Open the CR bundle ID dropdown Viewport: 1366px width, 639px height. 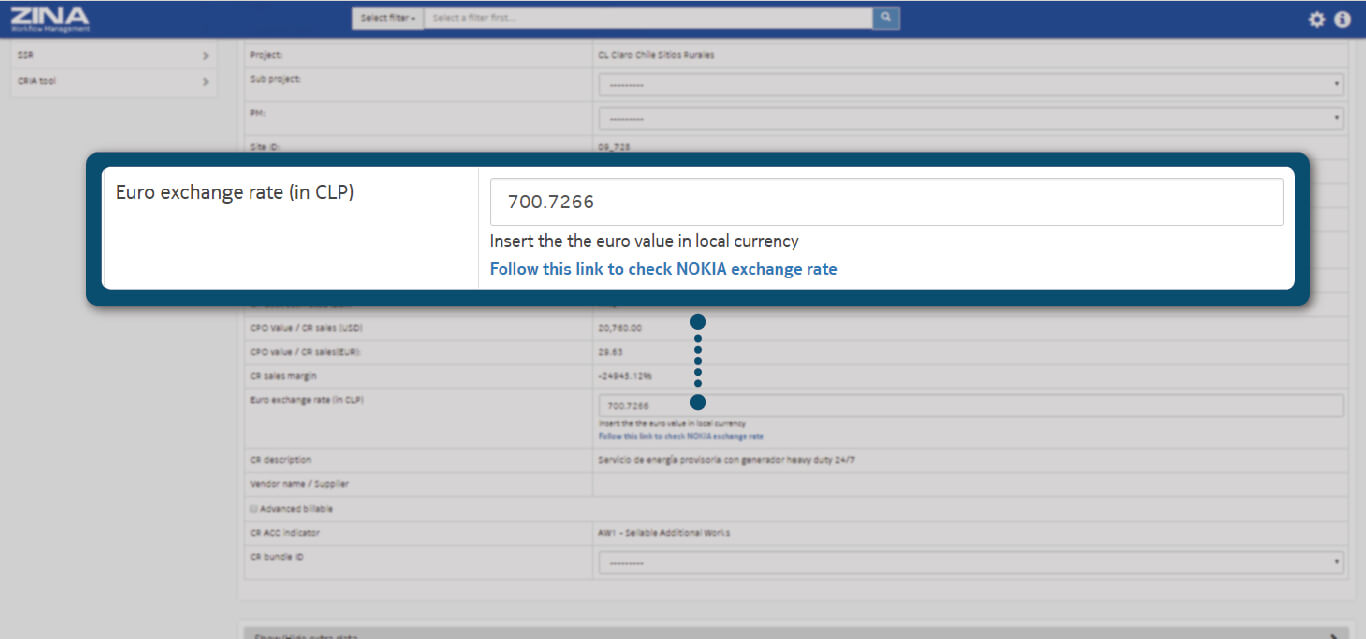click(970, 563)
